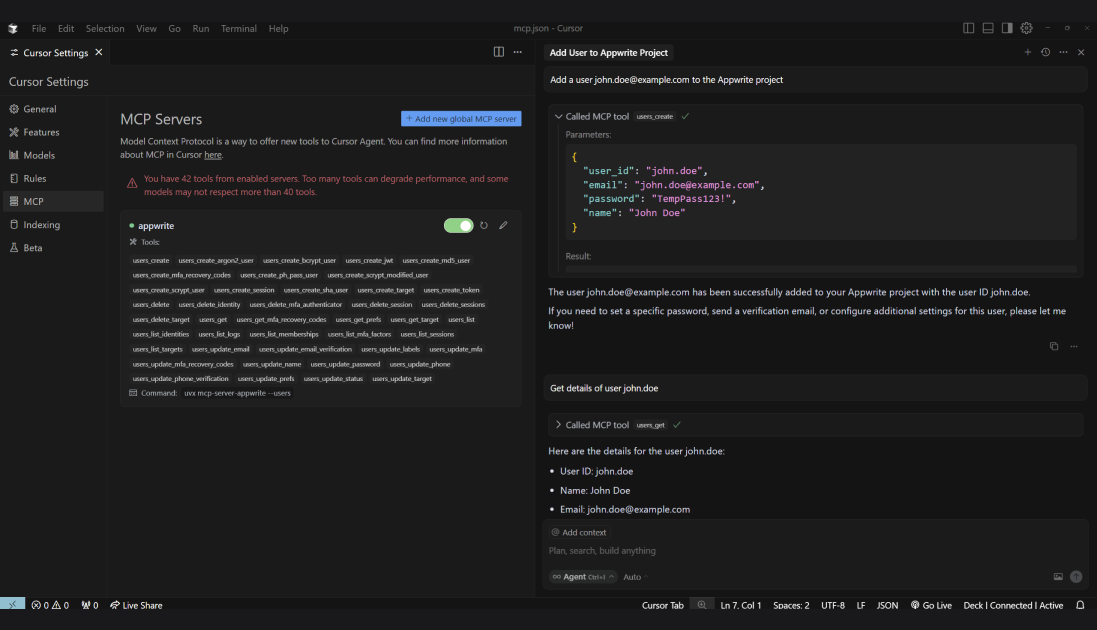Open chat history clock icon
The image size is (1097, 630).
(x=1045, y=52)
